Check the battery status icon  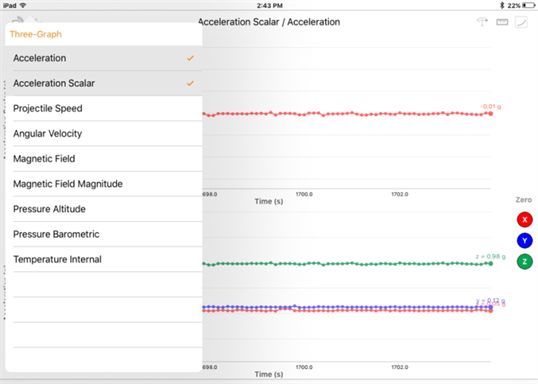click(528, 5)
